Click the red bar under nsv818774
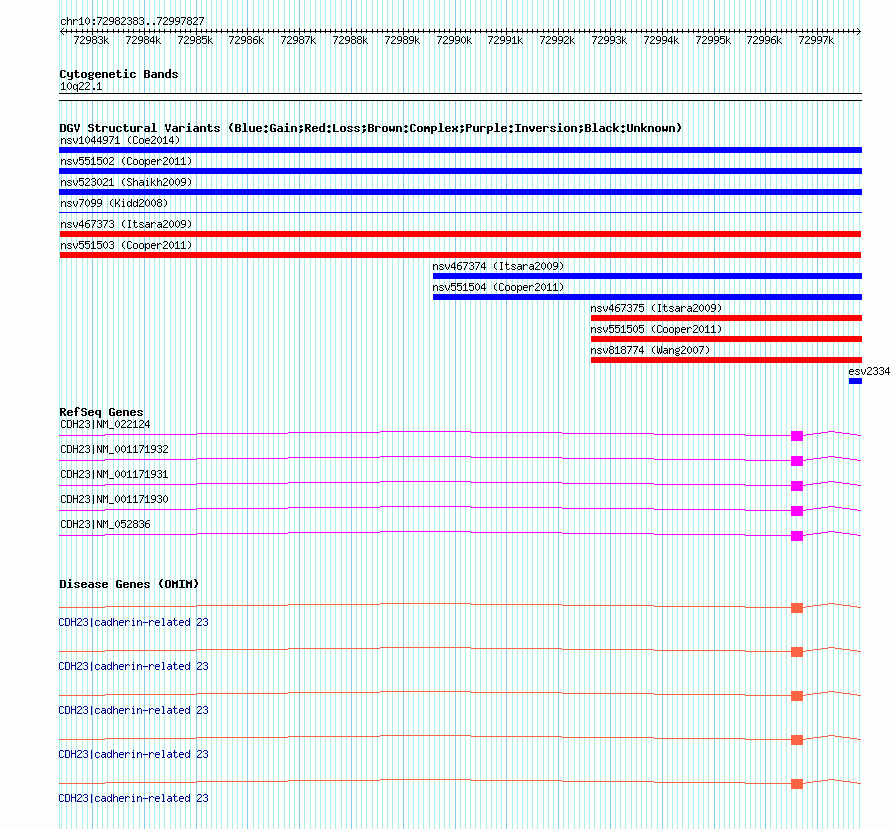Image resolution: width=890 pixels, height=829 pixels. (x=726, y=360)
